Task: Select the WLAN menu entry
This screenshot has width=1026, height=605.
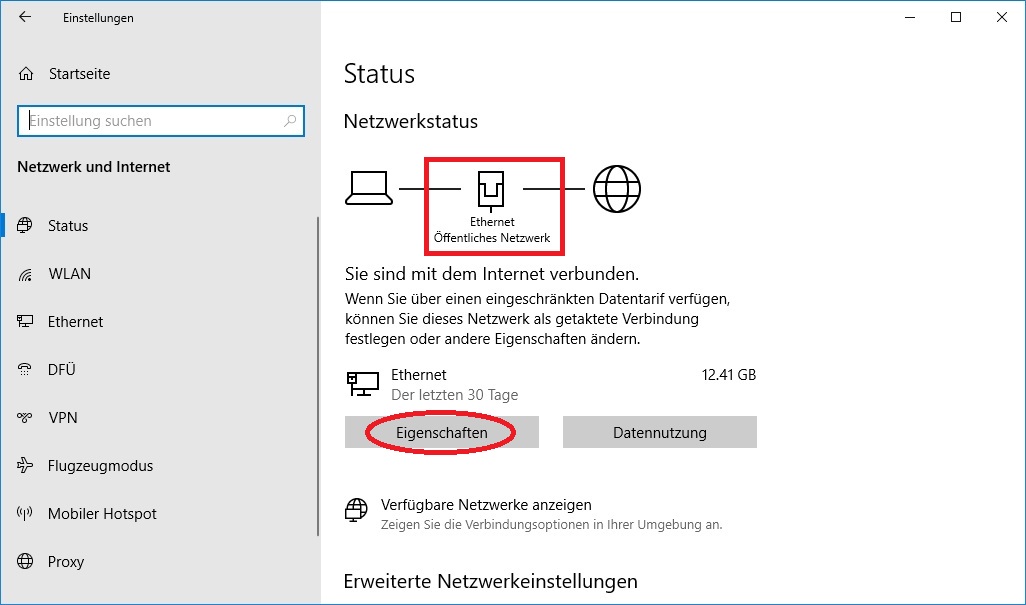Action: pos(69,274)
